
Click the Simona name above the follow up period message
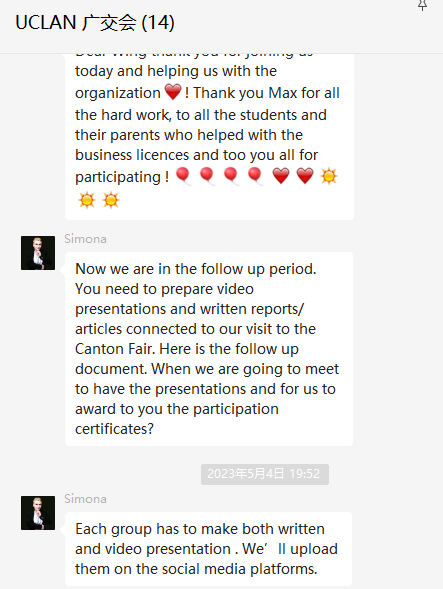pyautogui.click(x=85, y=239)
